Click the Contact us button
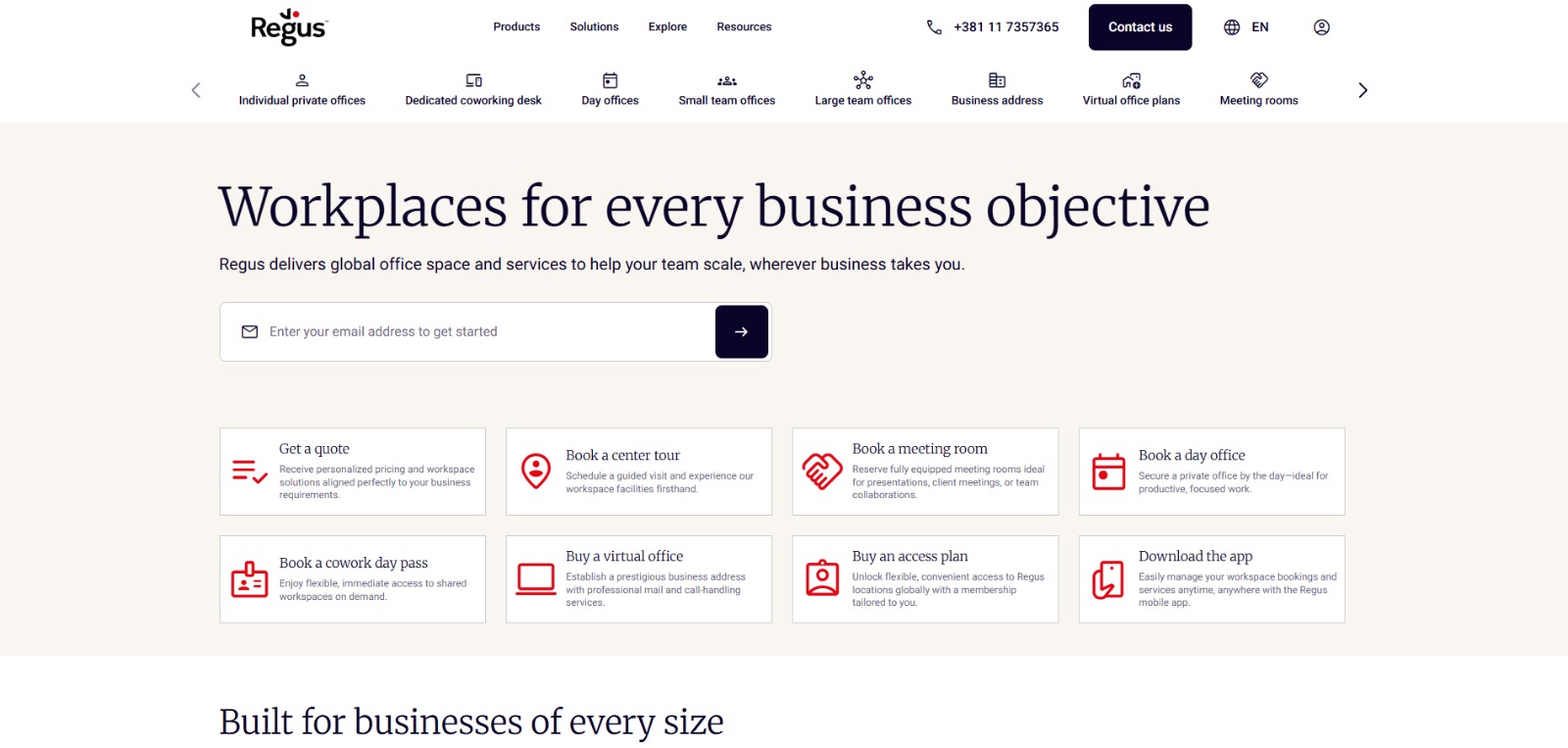Screen dimensions: 1568x748 point(1140,27)
